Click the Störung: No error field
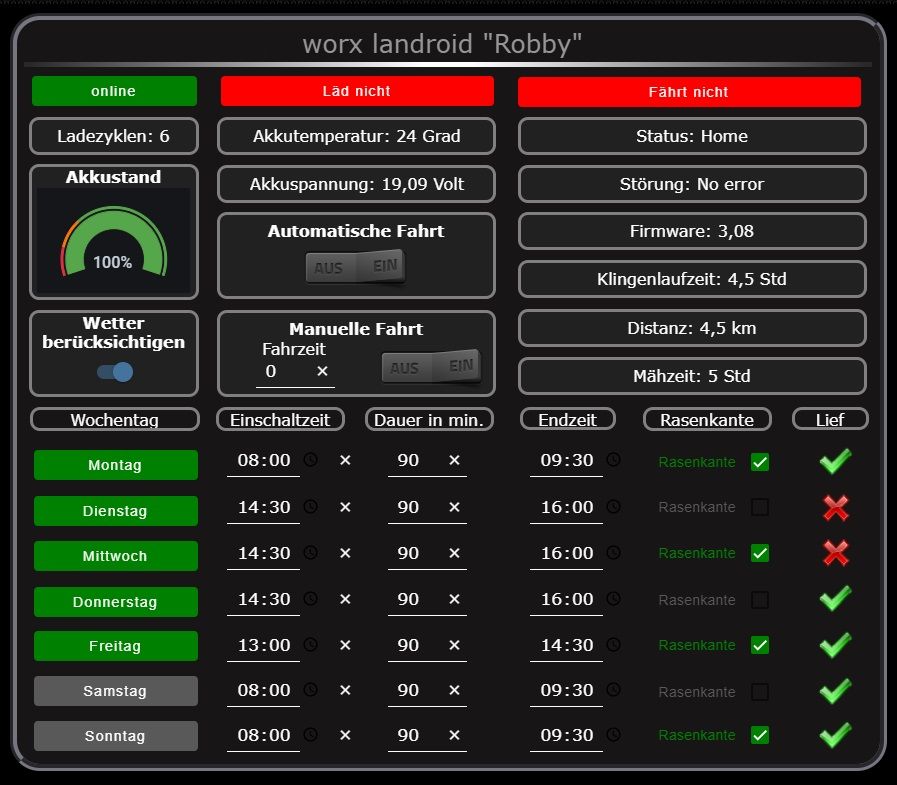 tap(692, 184)
